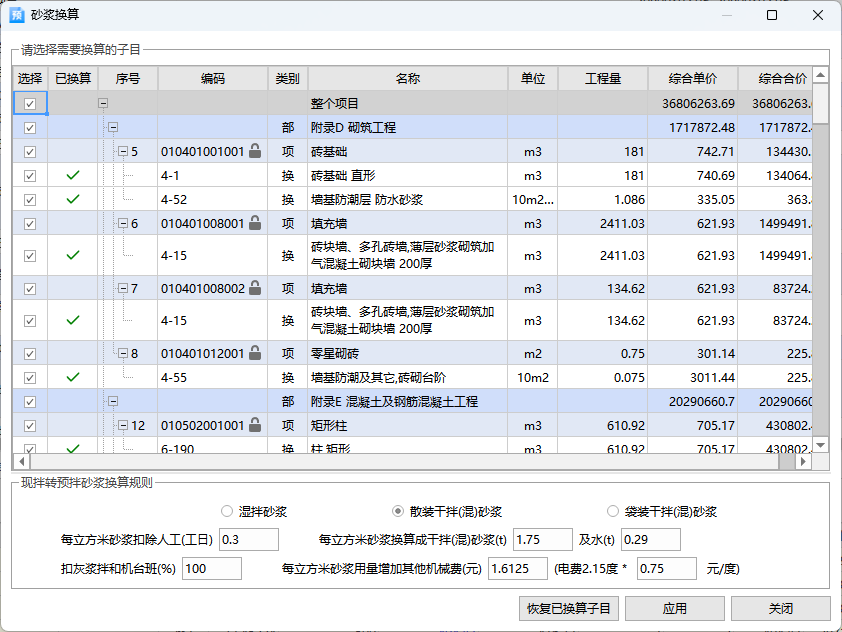
Task: Uncheck the 砖基础 item 5 checkbox
Action: click(x=30, y=152)
